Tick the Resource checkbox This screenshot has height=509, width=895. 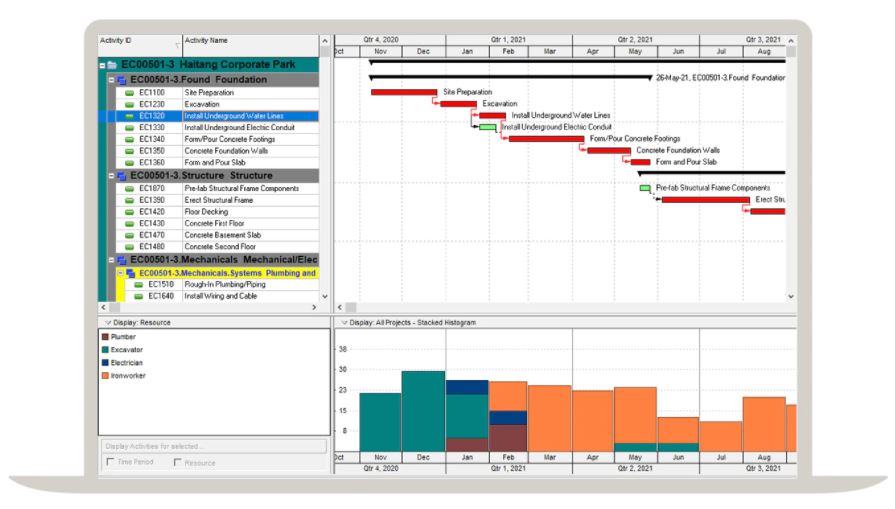pos(177,463)
